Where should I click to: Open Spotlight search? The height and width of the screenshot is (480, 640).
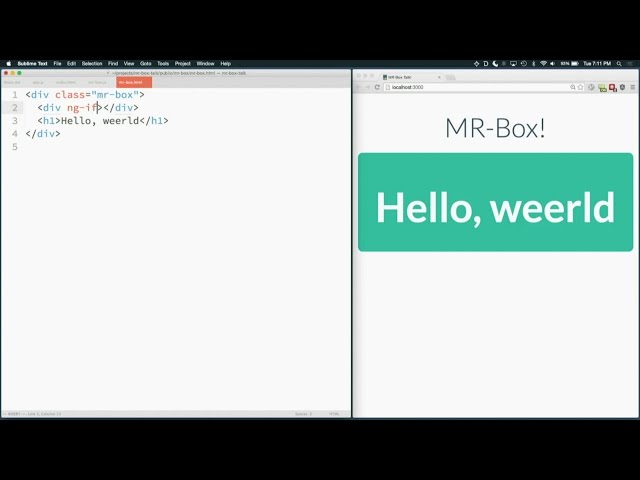tap(619, 64)
